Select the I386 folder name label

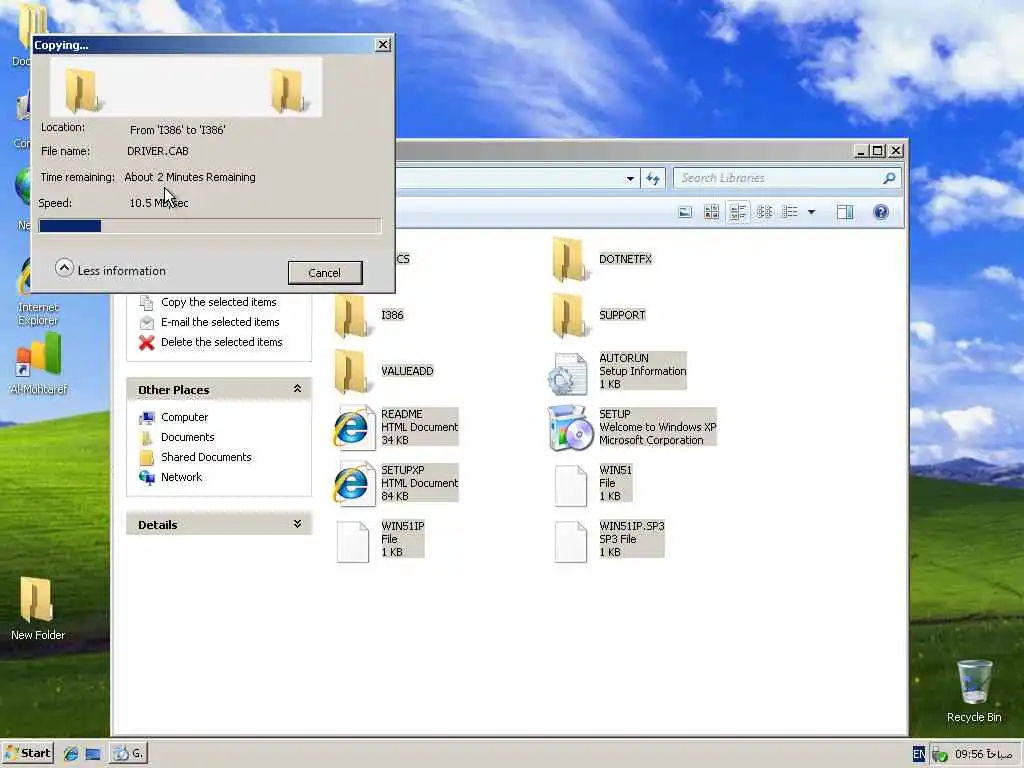pos(392,315)
